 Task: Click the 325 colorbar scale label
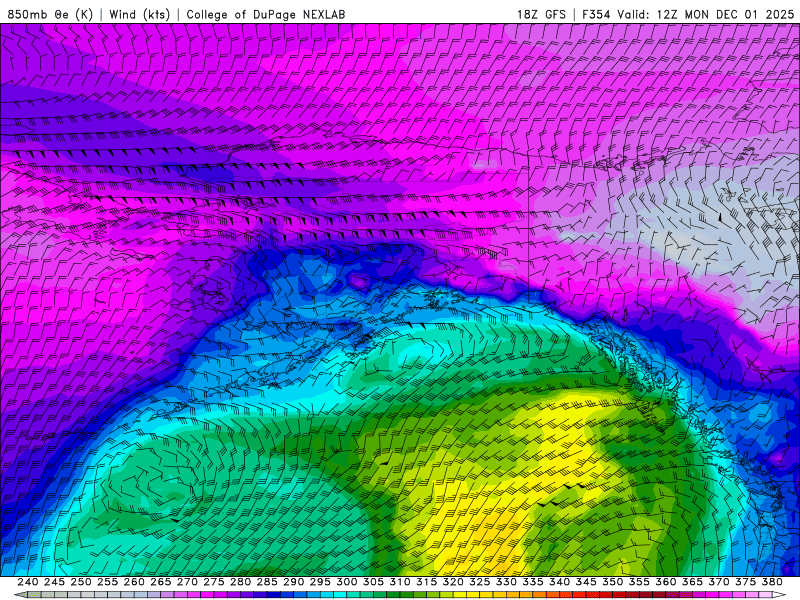[480, 582]
